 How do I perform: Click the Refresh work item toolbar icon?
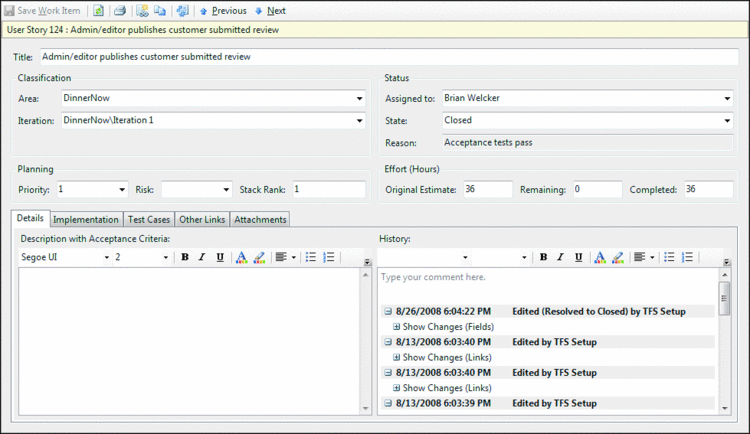(98, 11)
